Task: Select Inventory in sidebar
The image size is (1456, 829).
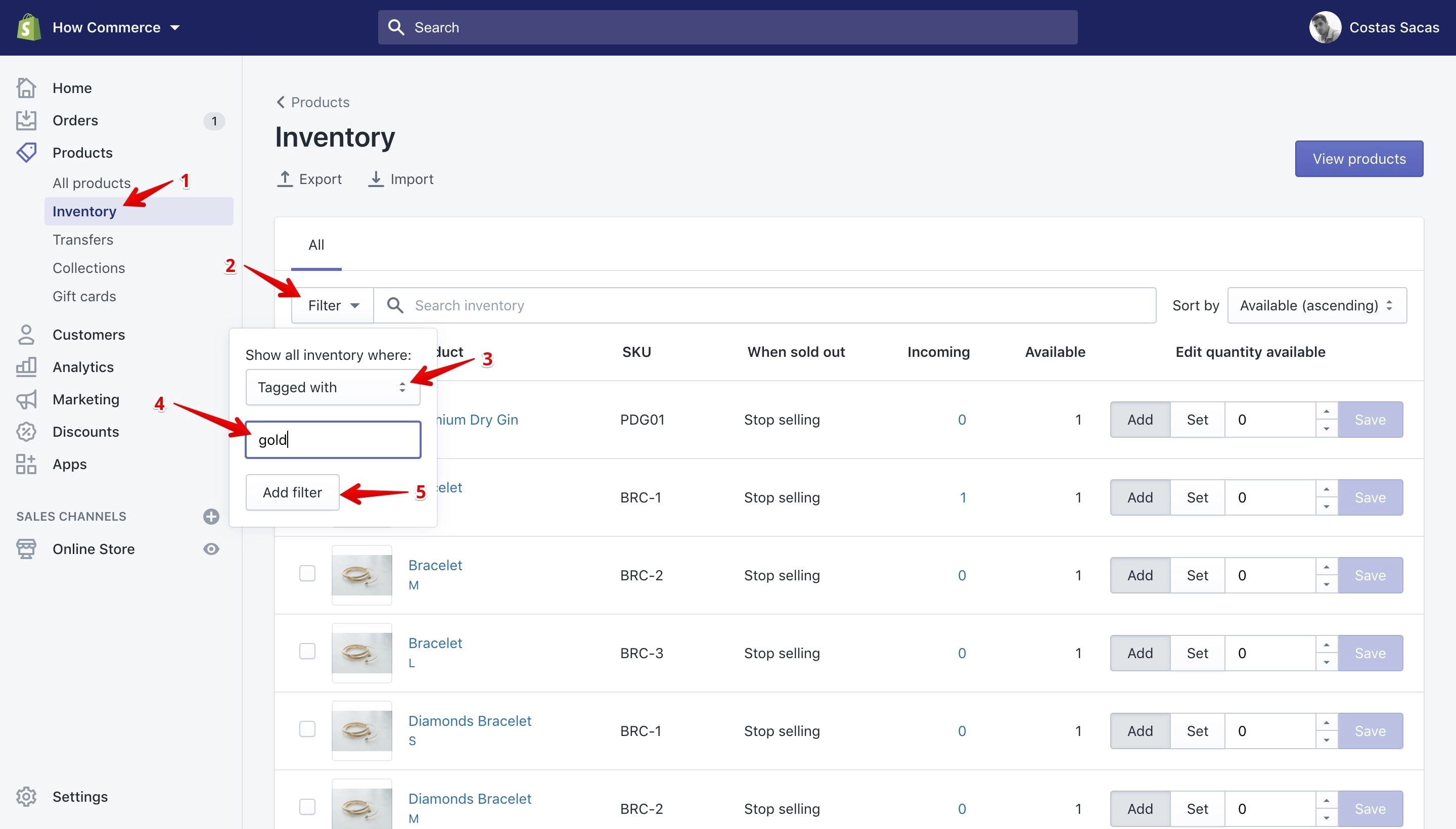Action: (x=139, y=211)
